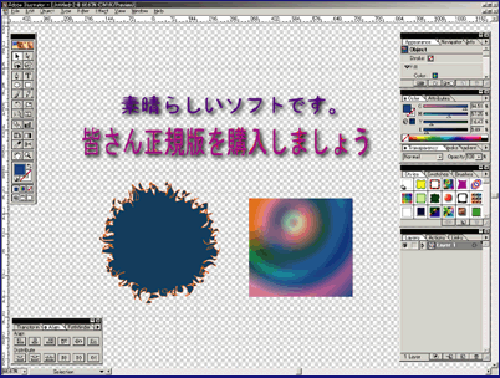The width and height of the screenshot is (500, 378).
Task: Select the Rectangle tool
Action: point(28,85)
